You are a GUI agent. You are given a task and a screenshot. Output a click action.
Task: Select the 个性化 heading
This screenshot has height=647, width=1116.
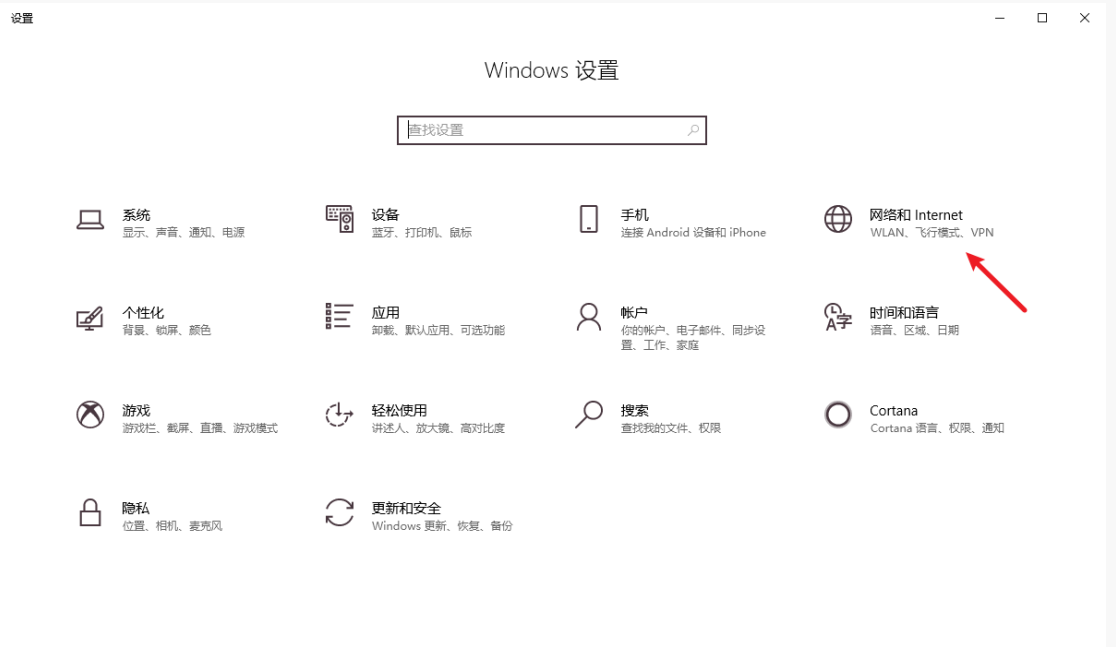point(143,312)
